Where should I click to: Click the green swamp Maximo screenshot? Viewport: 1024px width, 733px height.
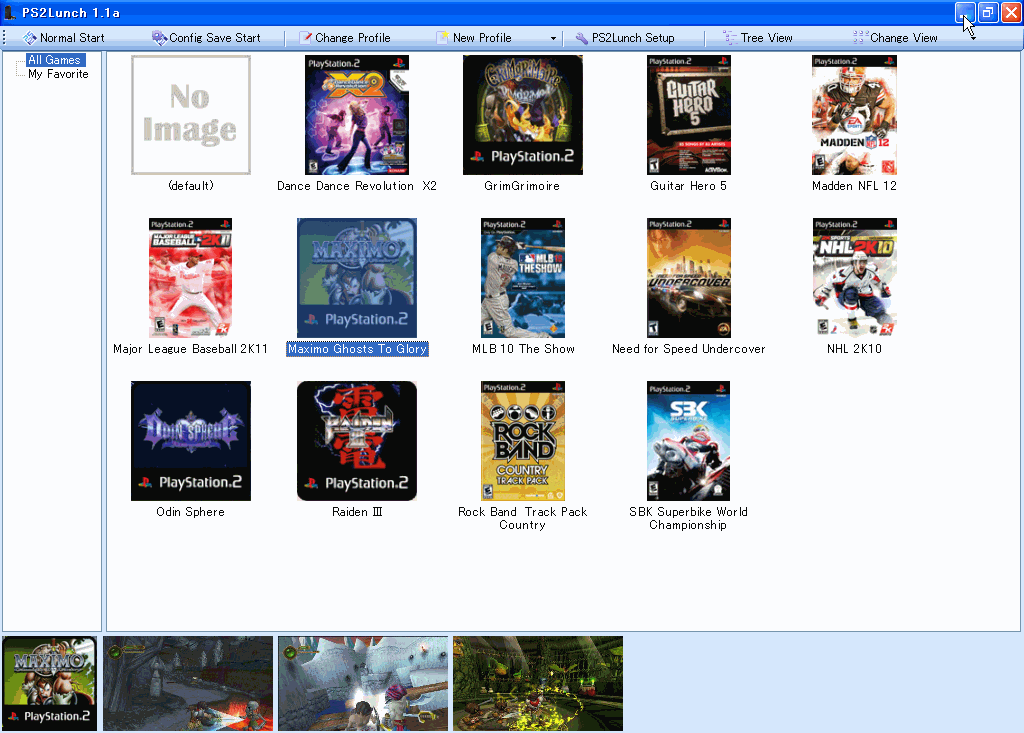pos(538,683)
